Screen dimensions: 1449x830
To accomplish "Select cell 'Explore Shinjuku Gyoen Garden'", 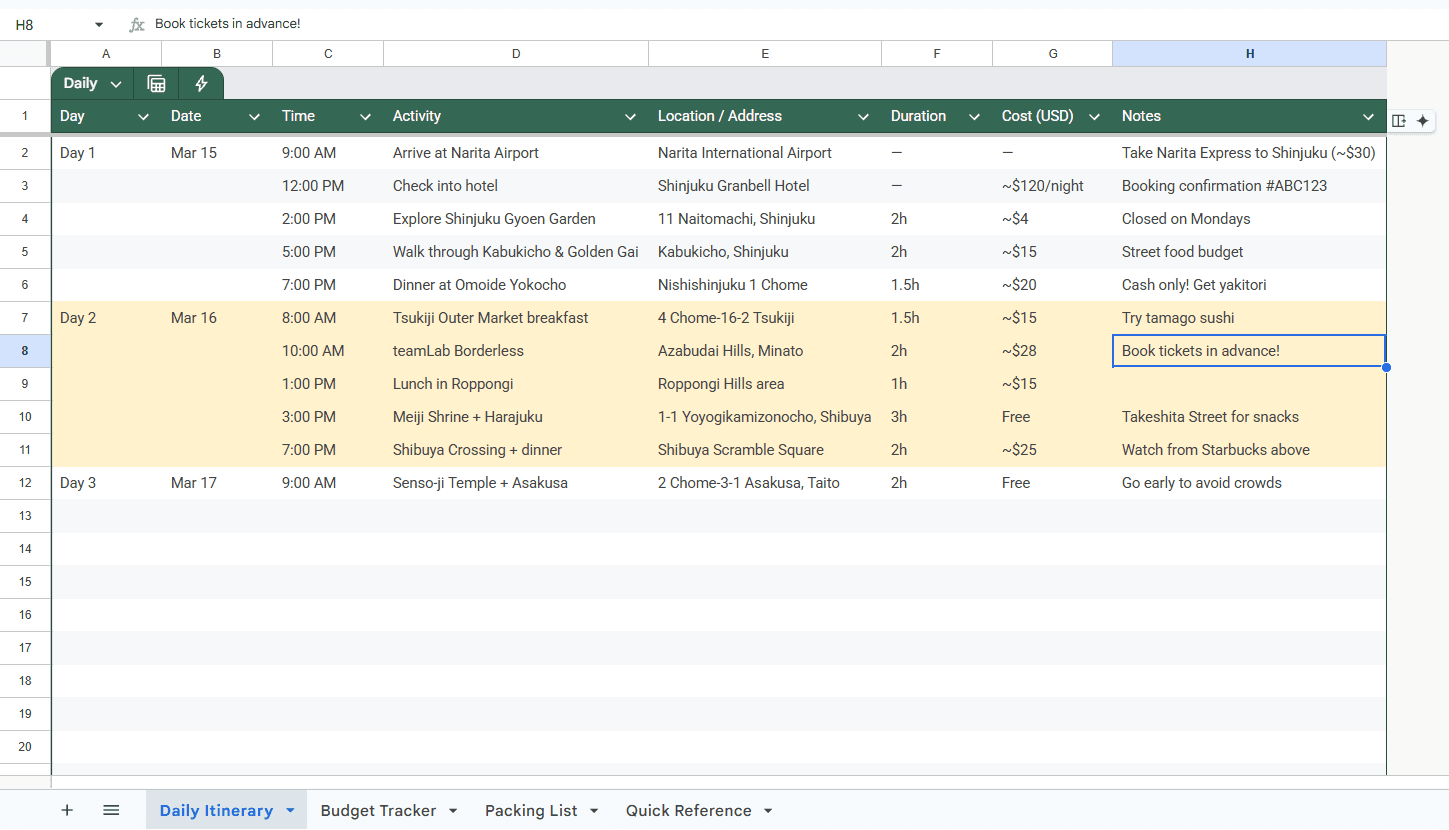I will [x=516, y=219].
